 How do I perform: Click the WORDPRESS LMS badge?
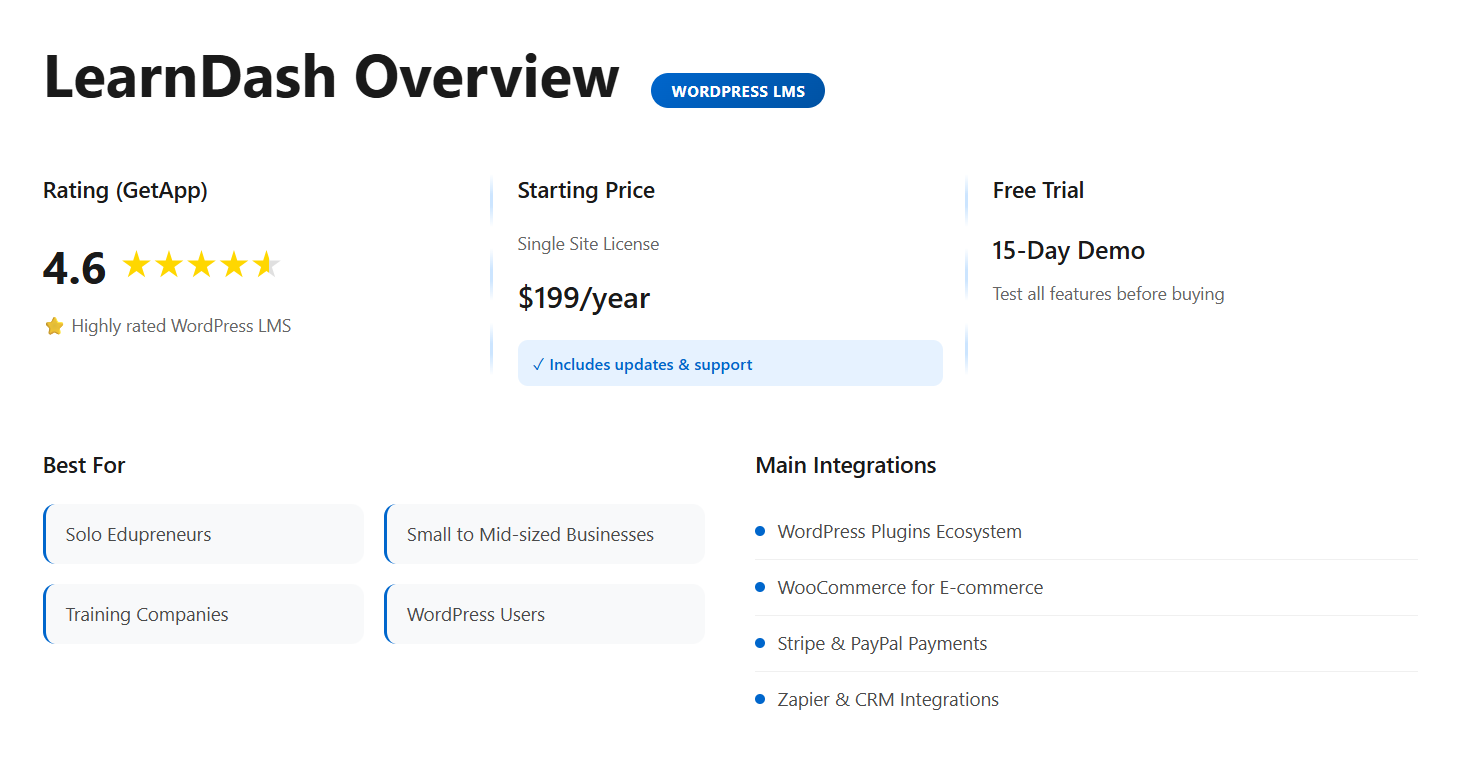pos(737,91)
